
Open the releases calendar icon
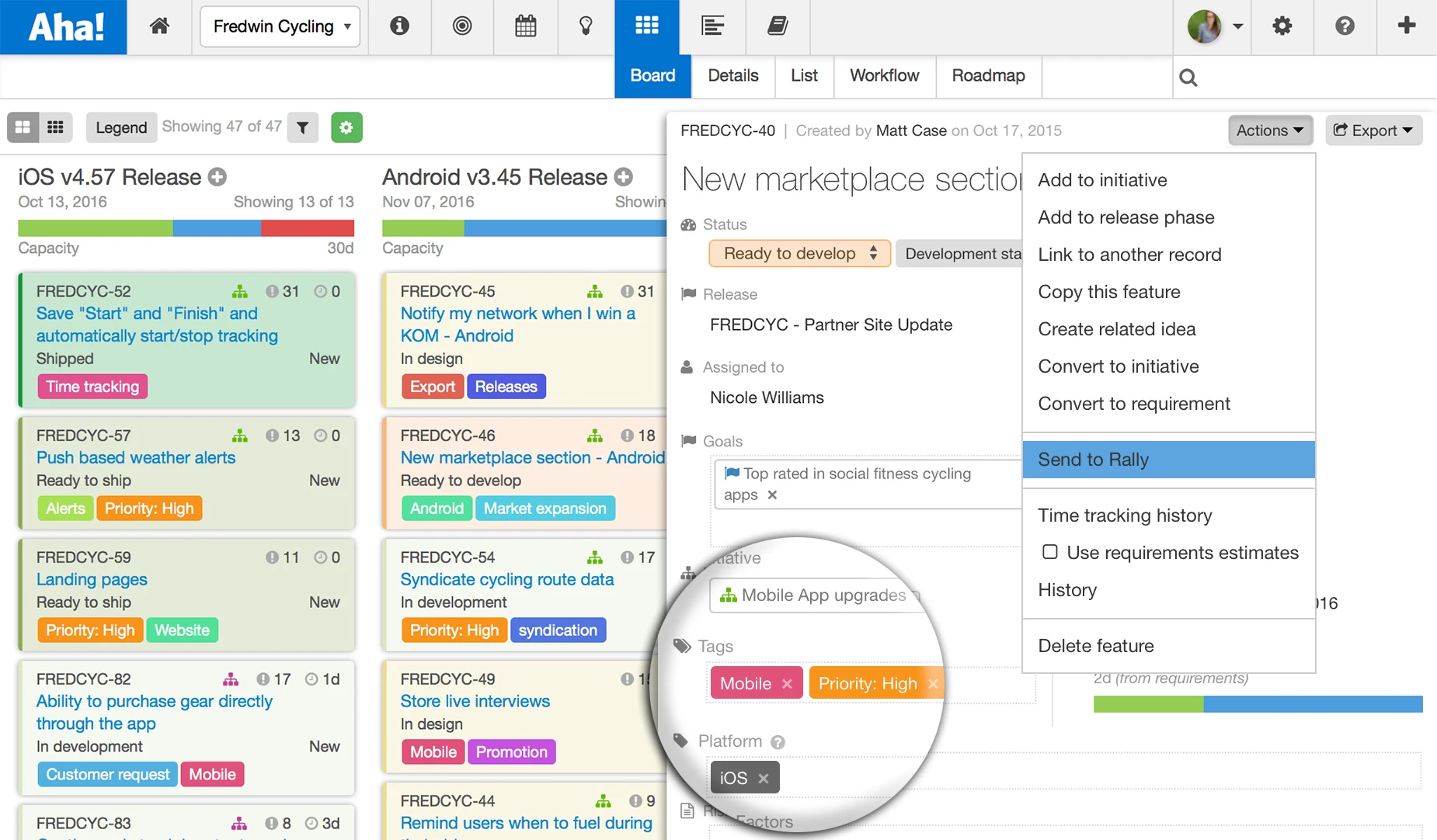pos(526,26)
